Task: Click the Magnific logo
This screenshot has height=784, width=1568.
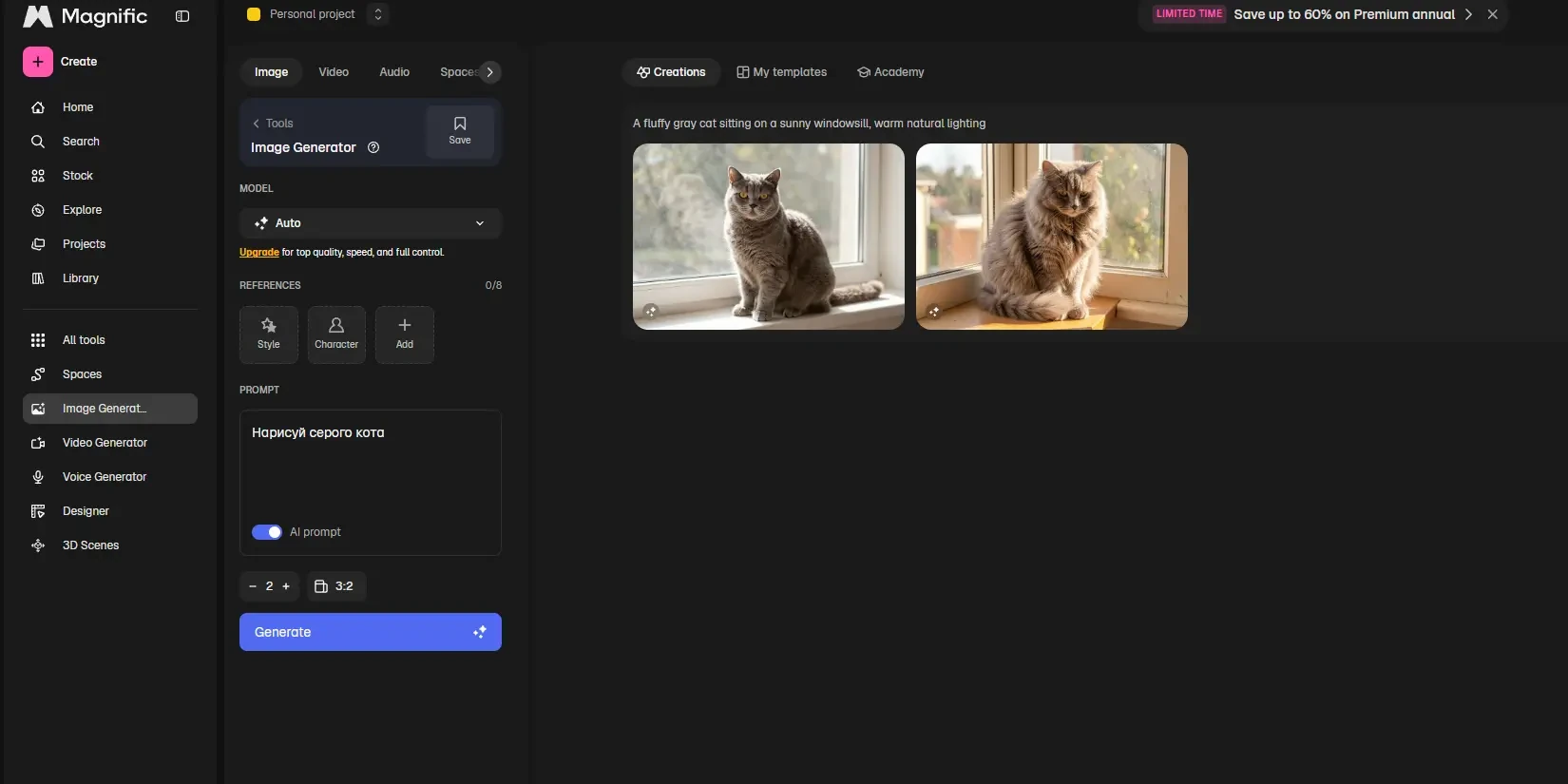Action: (x=86, y=16)
